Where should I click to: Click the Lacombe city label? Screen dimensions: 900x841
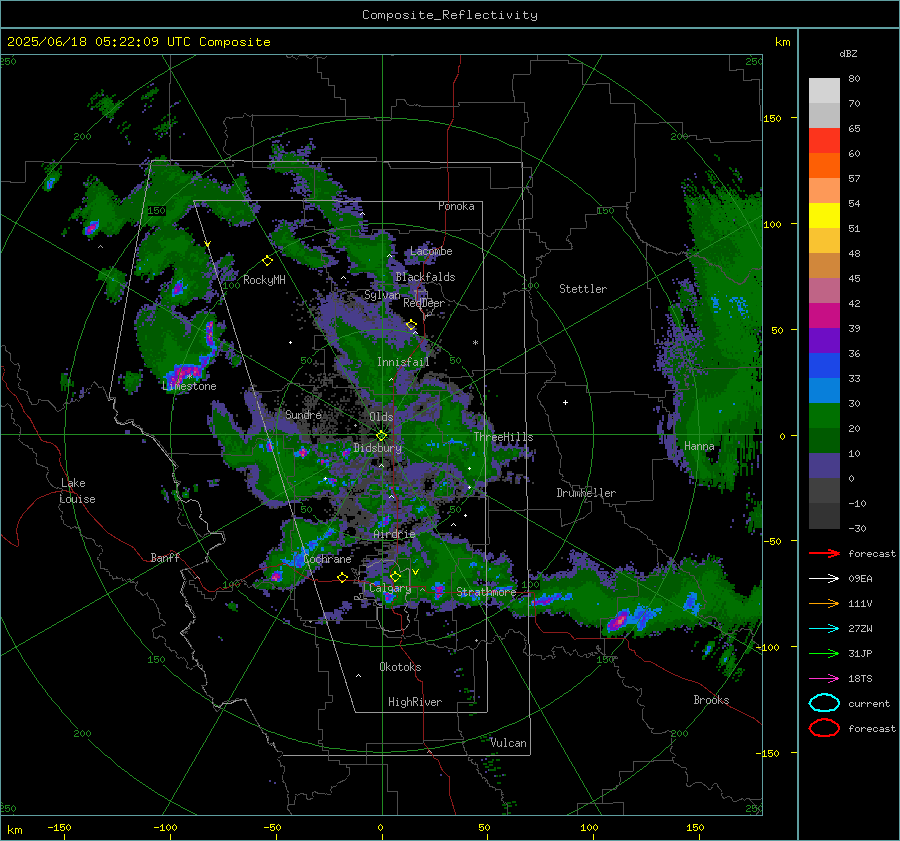point(431,251)
